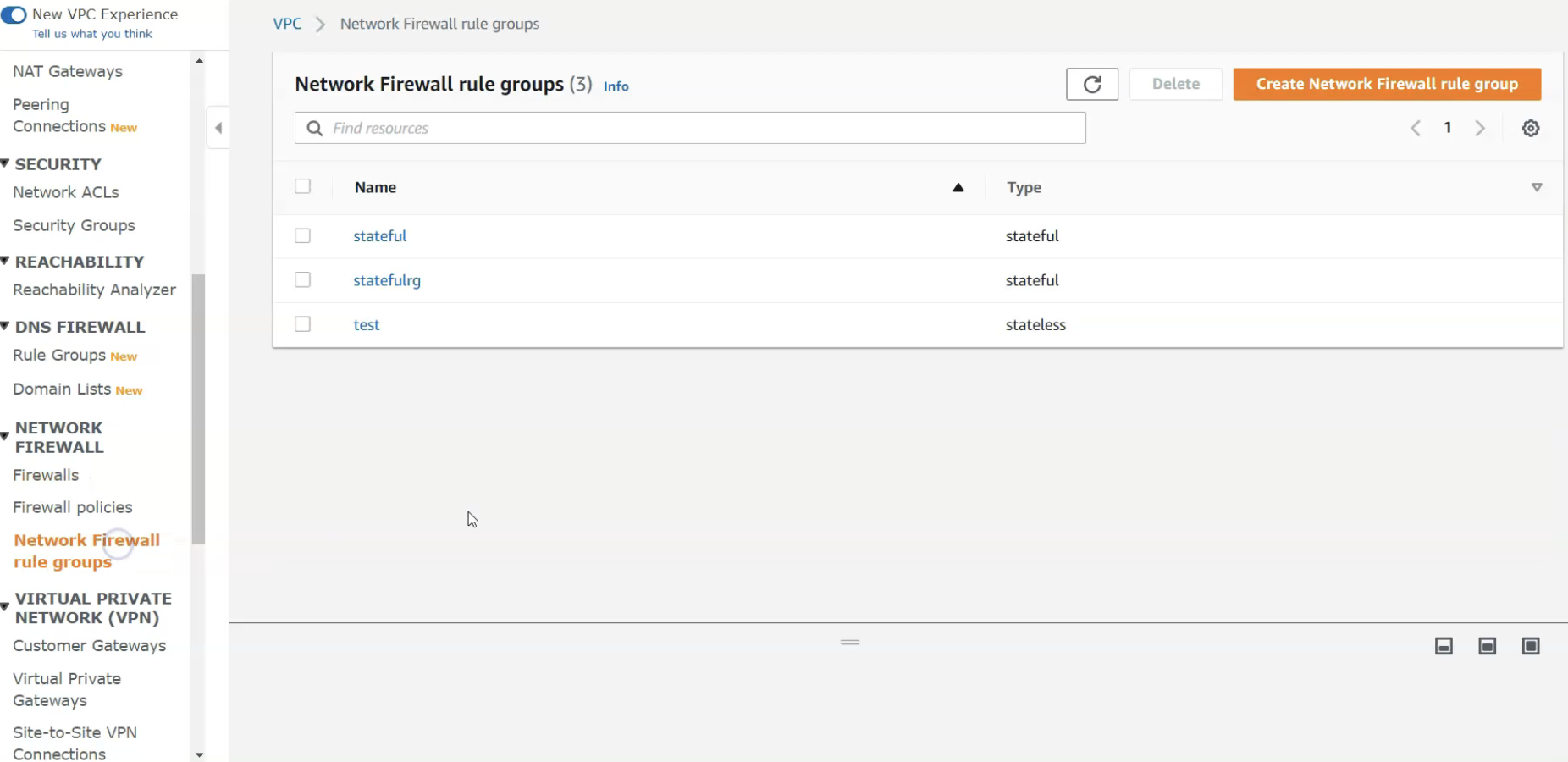
Task: Go to next page arrow
Action: 1480,129
